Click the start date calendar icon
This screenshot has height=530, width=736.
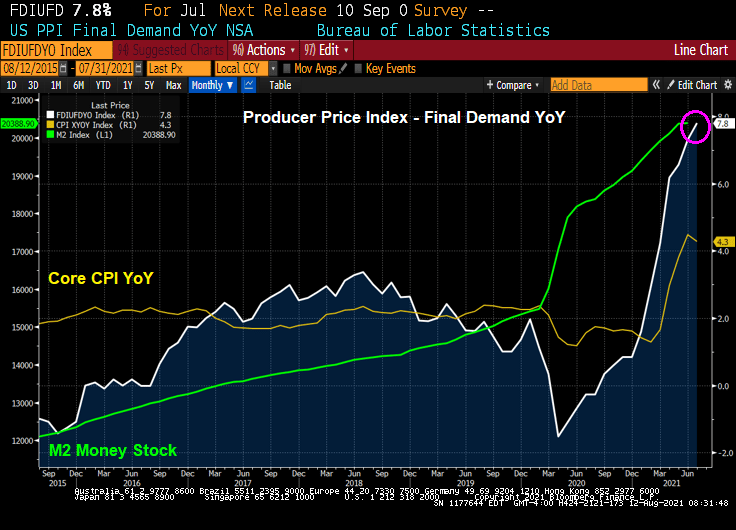click(63, 68)
